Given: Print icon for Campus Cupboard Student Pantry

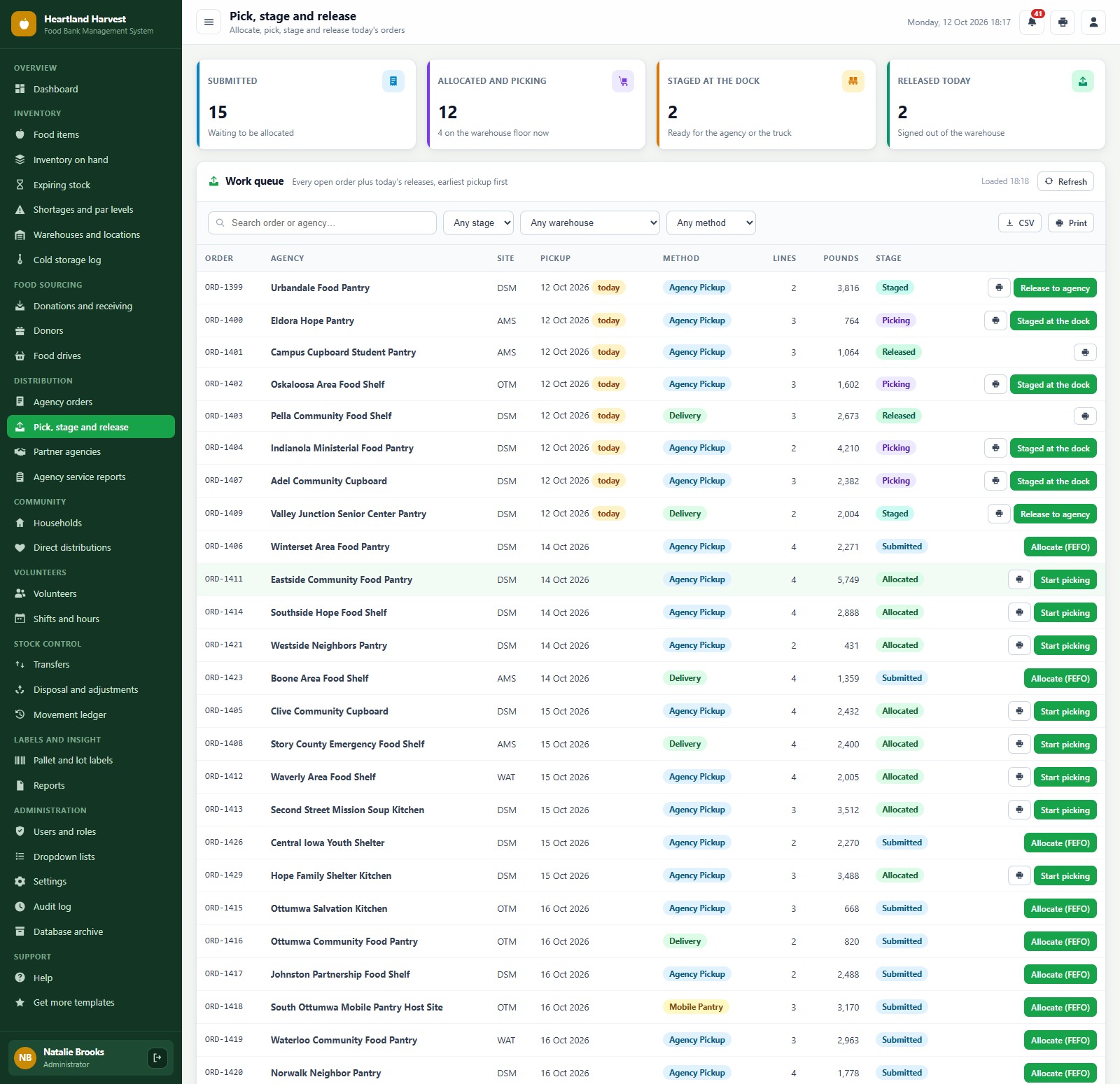Looking at the screenshot, I should [1085, 352].
